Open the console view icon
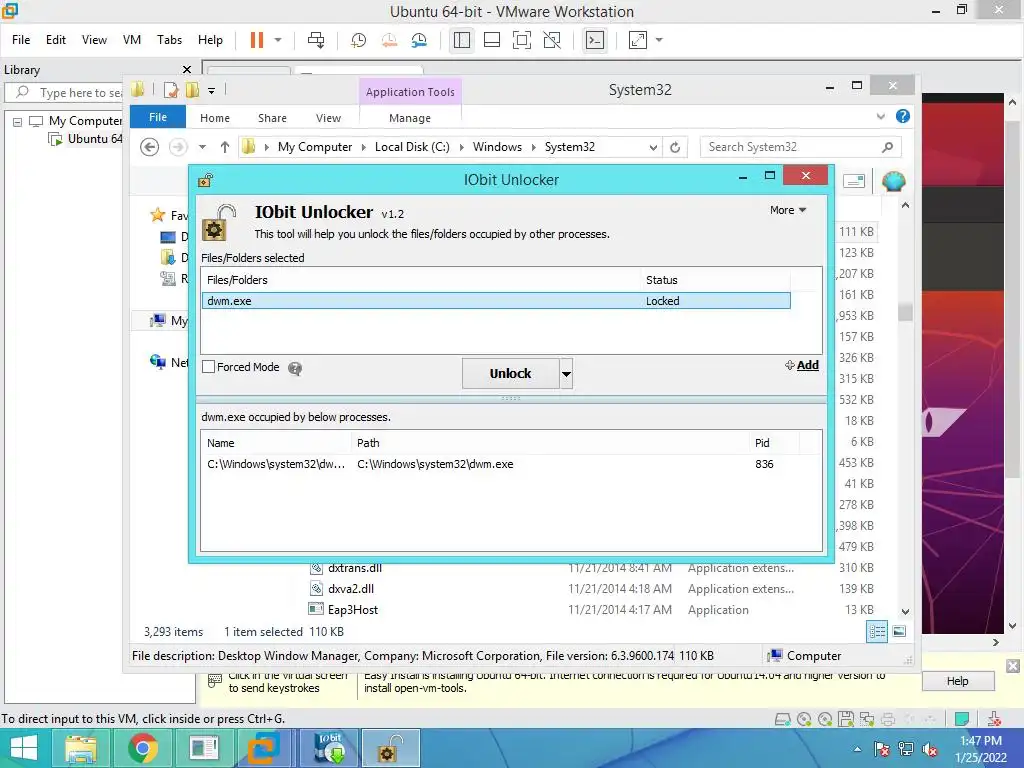 point(595,40)
